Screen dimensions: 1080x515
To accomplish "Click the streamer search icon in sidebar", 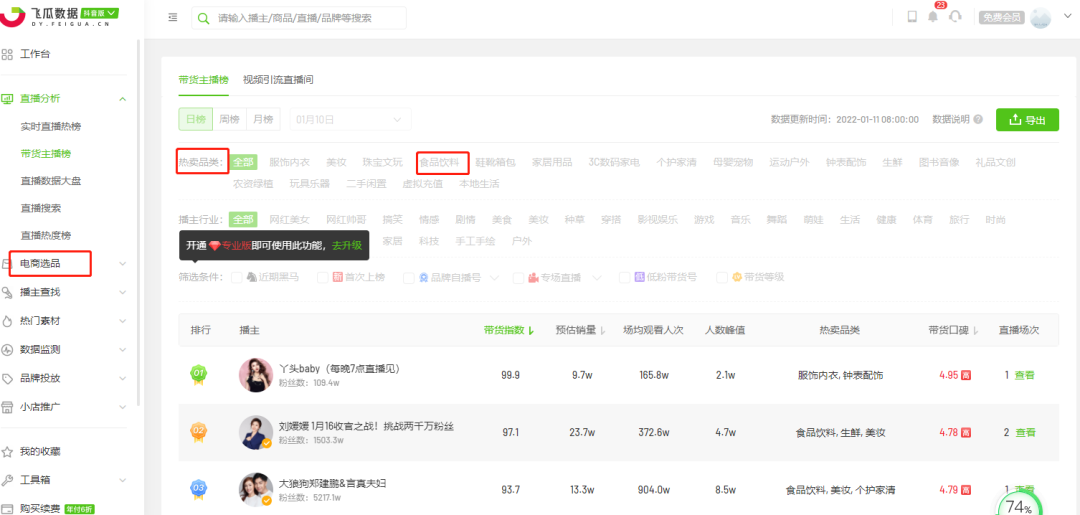I will 8,293.
